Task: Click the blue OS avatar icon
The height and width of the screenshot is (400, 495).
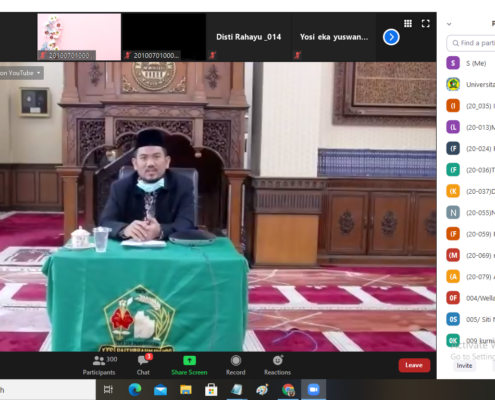Action: [453, 319]
